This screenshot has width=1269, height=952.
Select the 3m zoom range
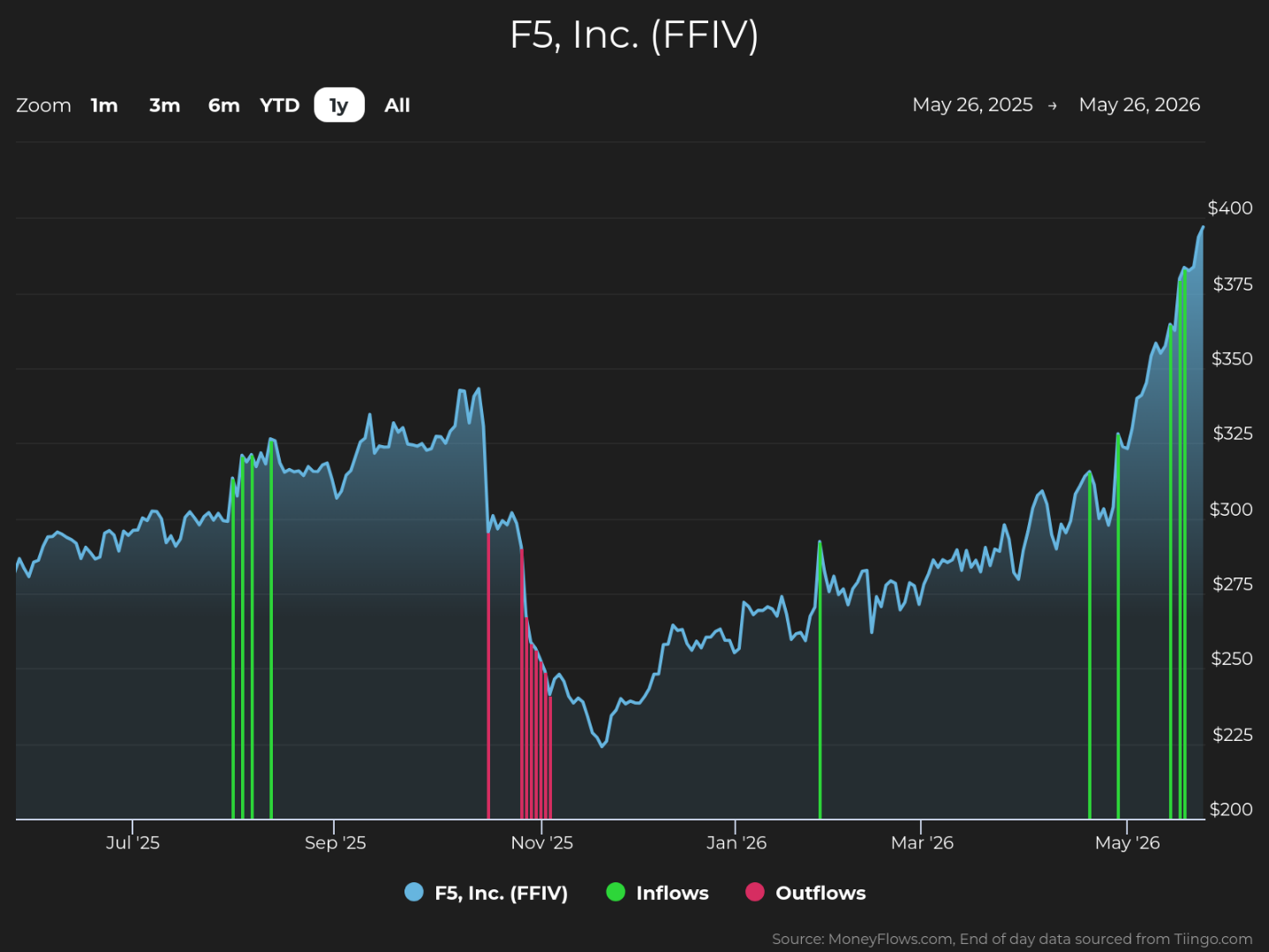[164, 105]
